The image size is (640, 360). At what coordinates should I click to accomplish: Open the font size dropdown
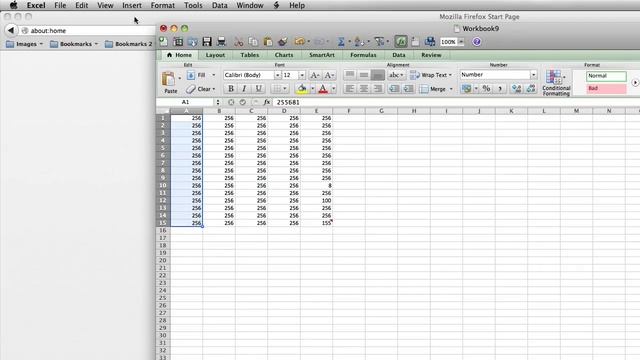pos(302,75)
